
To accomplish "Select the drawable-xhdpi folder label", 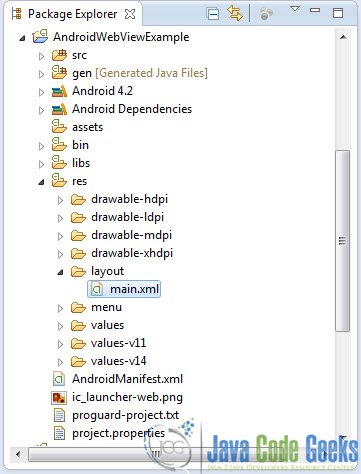I will click(x=132, y=253).
